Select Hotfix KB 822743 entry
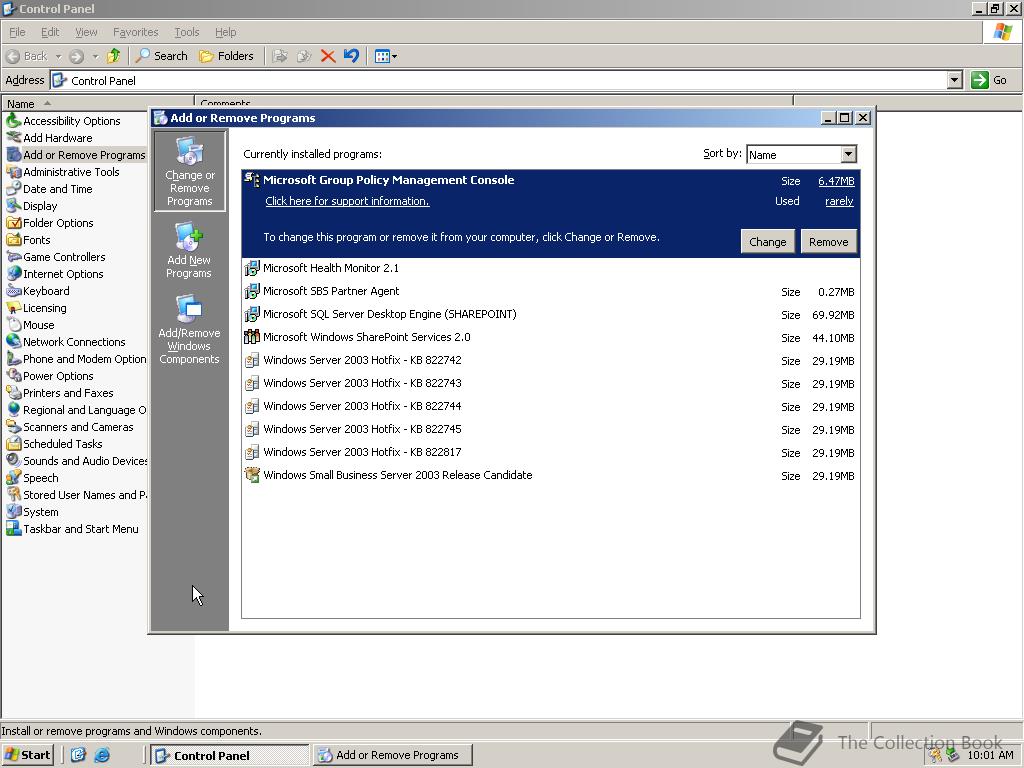This screenshot has width=1024, height=768. click(x=551, y=383)
